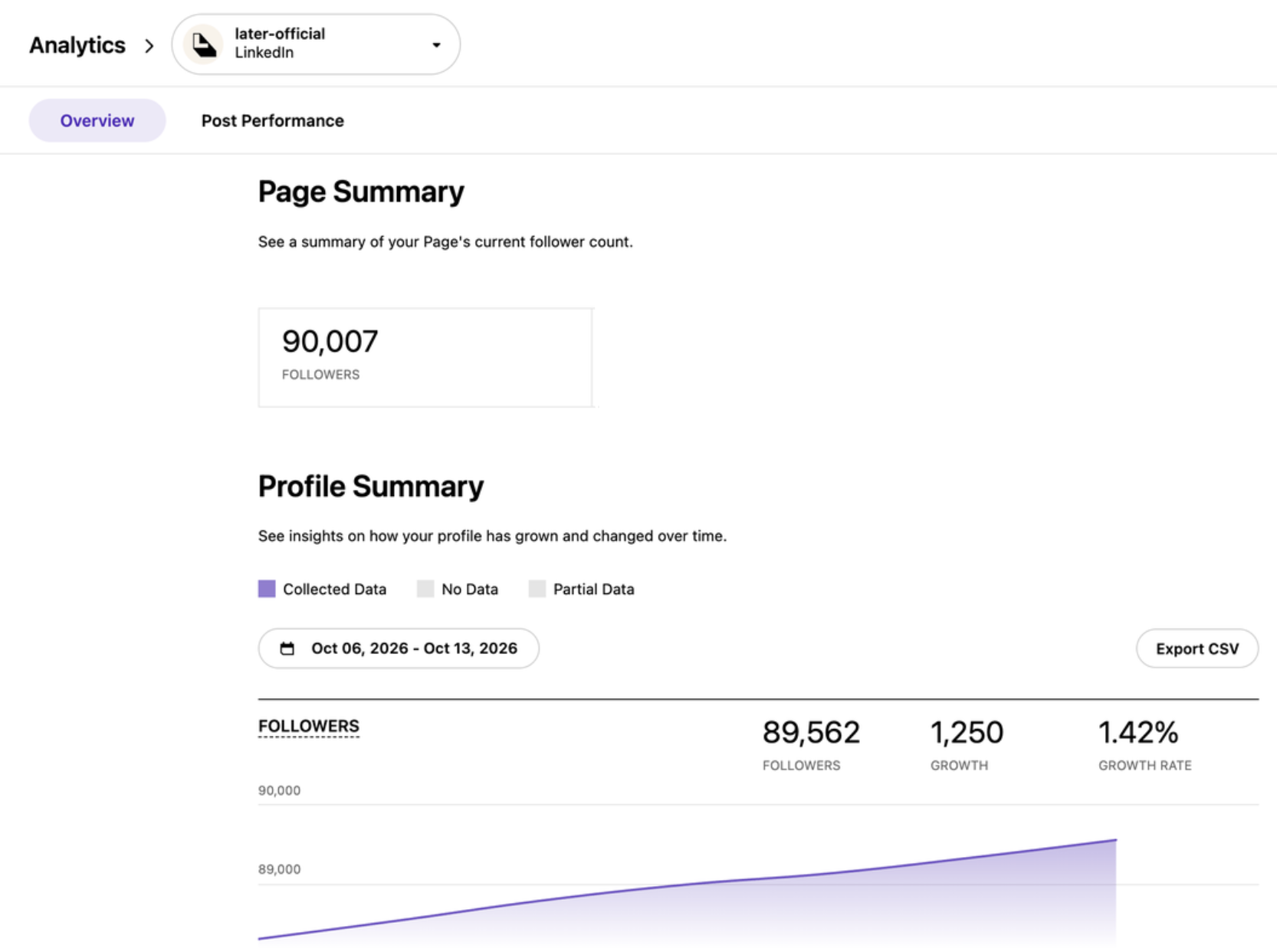Click the underlined FOLLOWERS chart heading

click(309, 726)
